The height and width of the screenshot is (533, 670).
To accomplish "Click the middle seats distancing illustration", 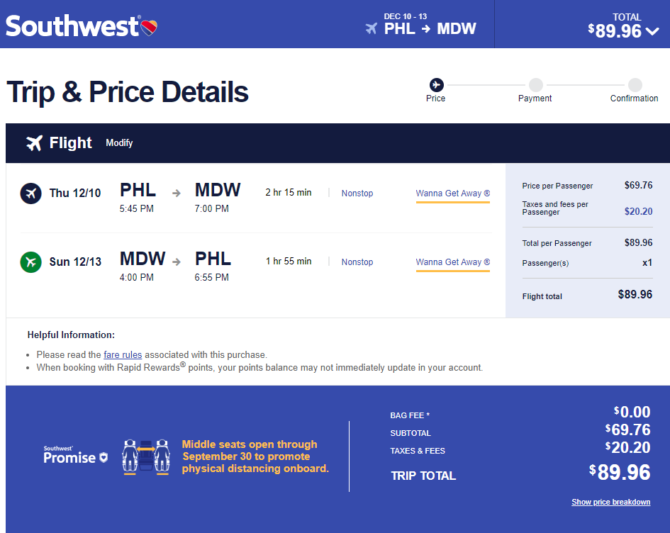I will [x=146, y=457].
